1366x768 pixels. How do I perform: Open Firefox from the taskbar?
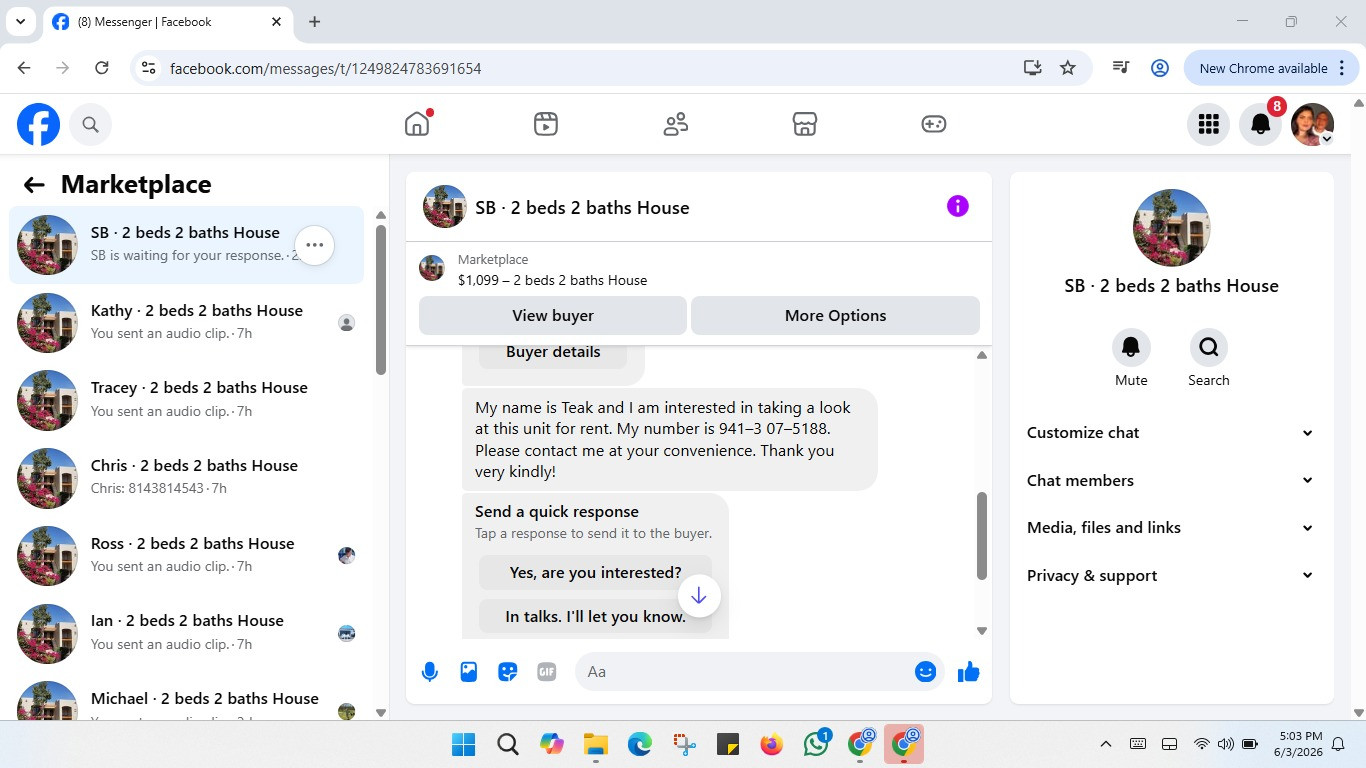tap(771, 744)
